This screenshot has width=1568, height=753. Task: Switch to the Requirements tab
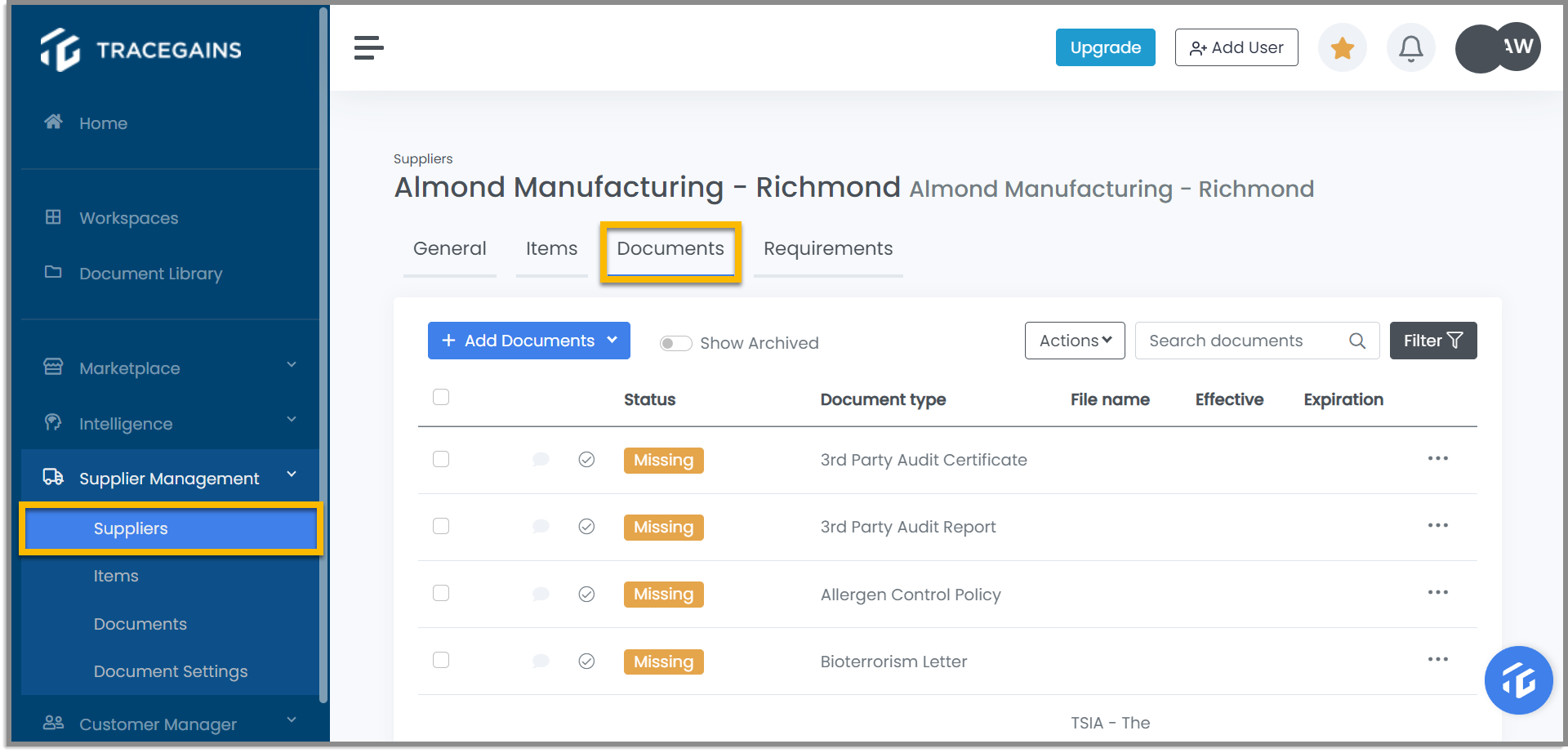click(828, 248)
